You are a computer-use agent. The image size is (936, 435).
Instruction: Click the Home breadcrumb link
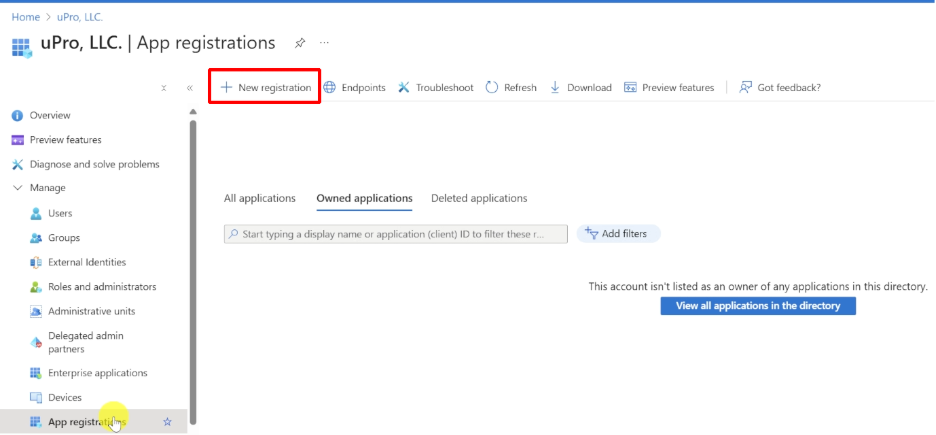tap(25, 17)
